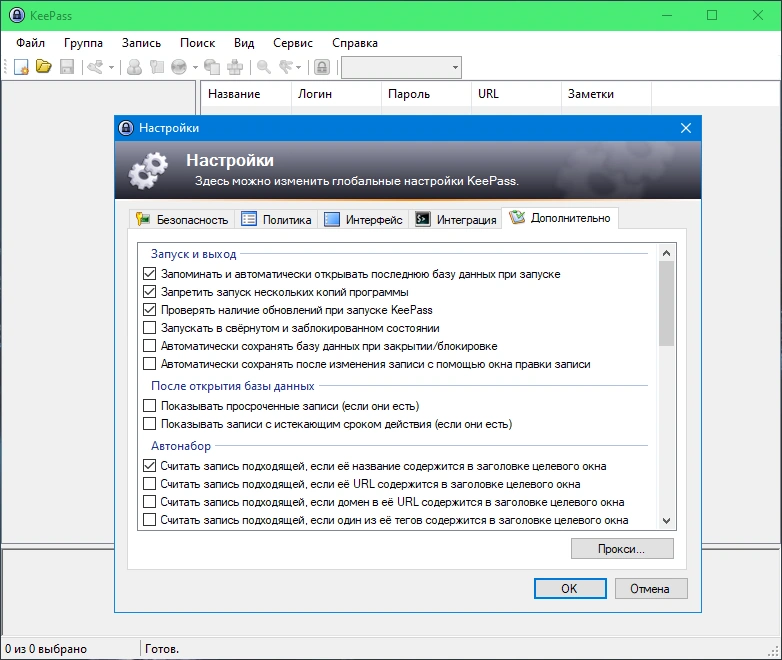
Task: Switch to the Интерфейс tab
Action: [363, 220]
